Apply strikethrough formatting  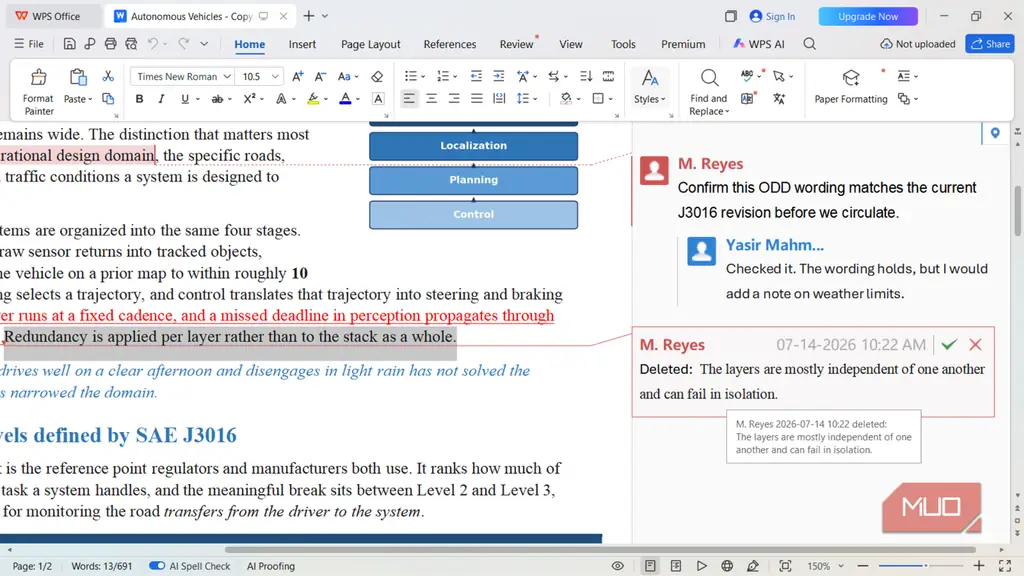tap(217, 99)
